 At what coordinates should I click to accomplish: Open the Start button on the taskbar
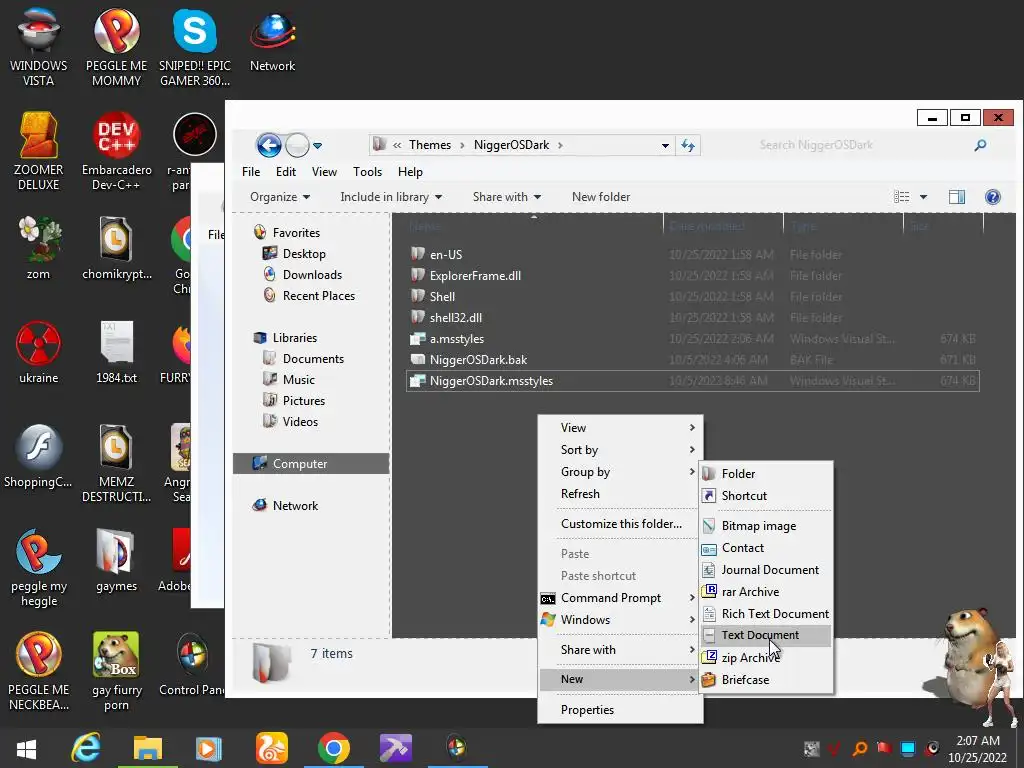click(27, 748)
